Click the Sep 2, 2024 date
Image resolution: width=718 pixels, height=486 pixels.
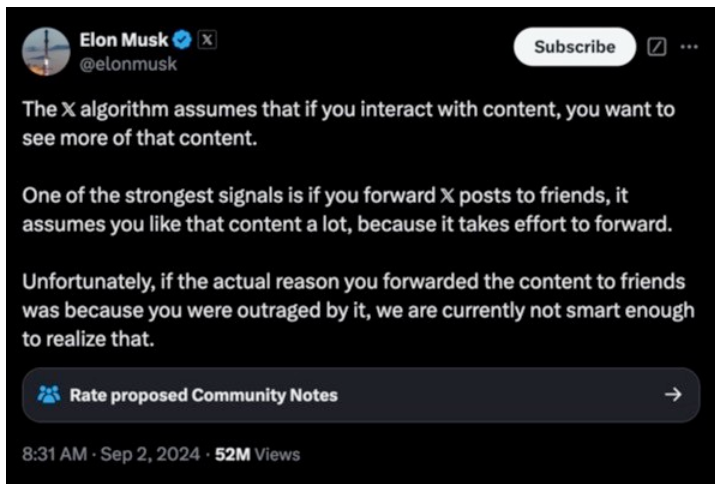pyautogui.click(x=150, y=454)
